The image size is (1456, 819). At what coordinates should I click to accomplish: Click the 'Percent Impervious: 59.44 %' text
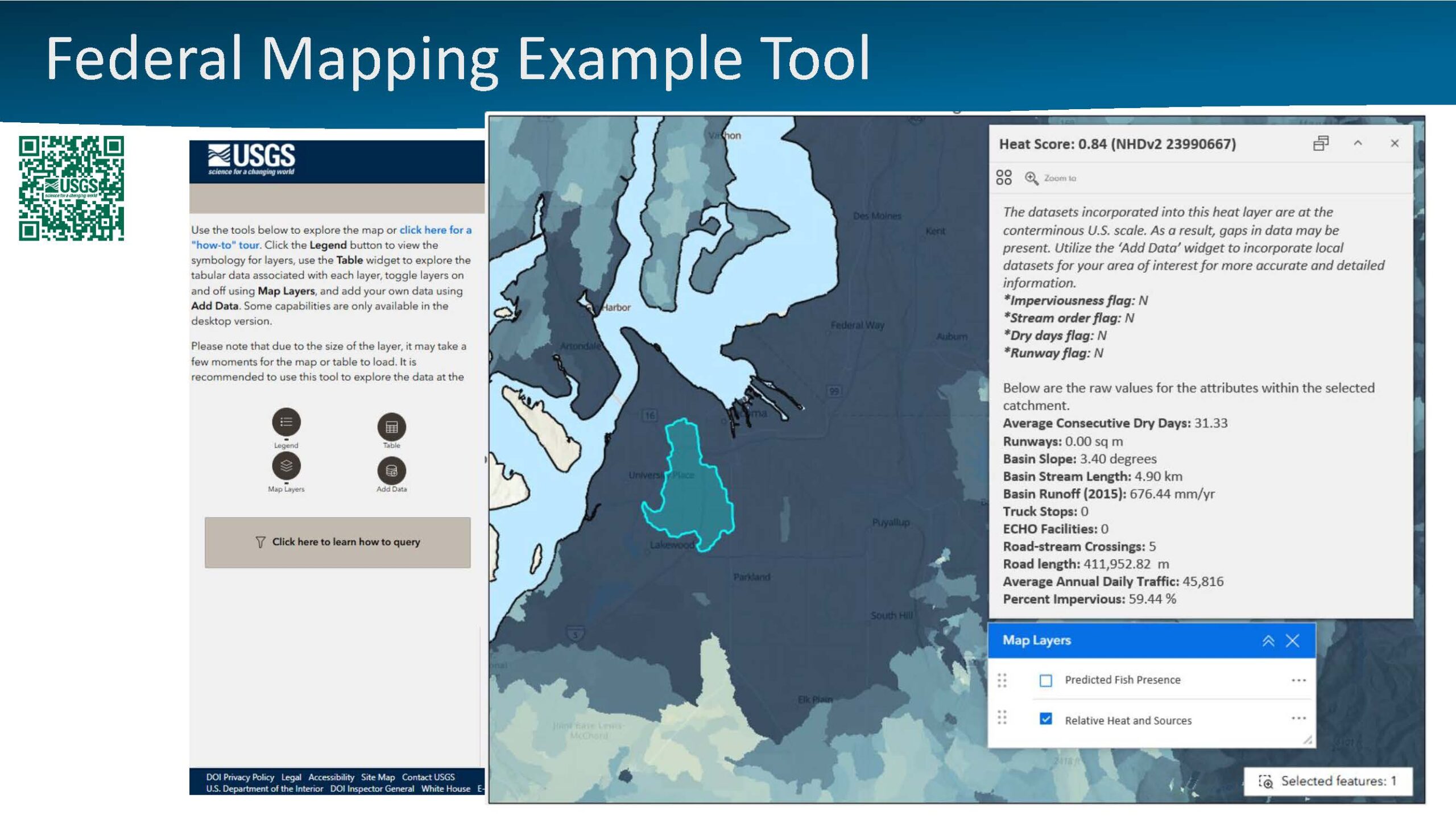pos(1089,599)
